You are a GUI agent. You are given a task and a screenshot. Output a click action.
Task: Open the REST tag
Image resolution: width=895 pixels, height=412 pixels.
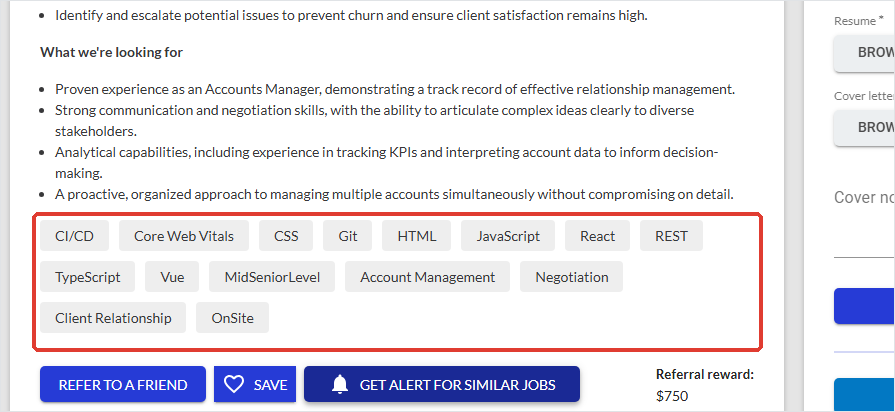click(x=671, y=236)
